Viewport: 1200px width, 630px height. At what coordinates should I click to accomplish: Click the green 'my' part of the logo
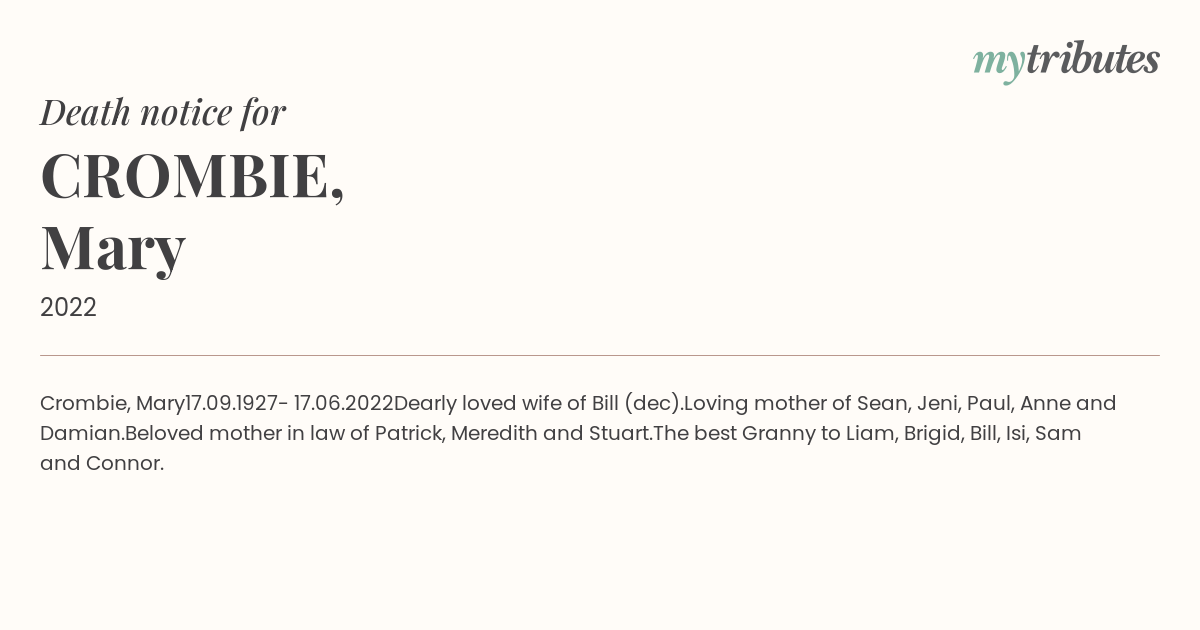(999, 63)
